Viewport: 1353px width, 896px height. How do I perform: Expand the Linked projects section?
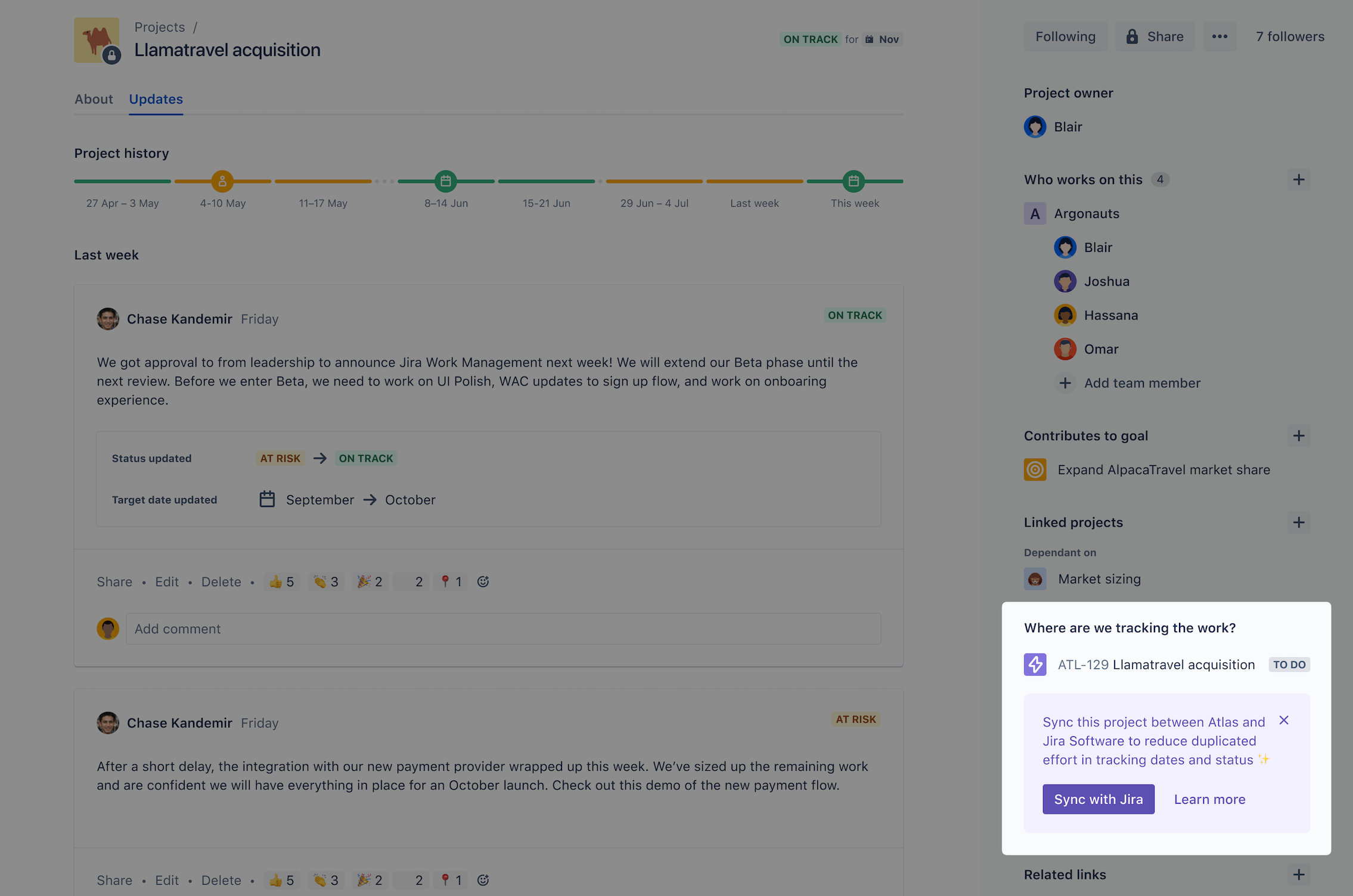click(1297, 521)
